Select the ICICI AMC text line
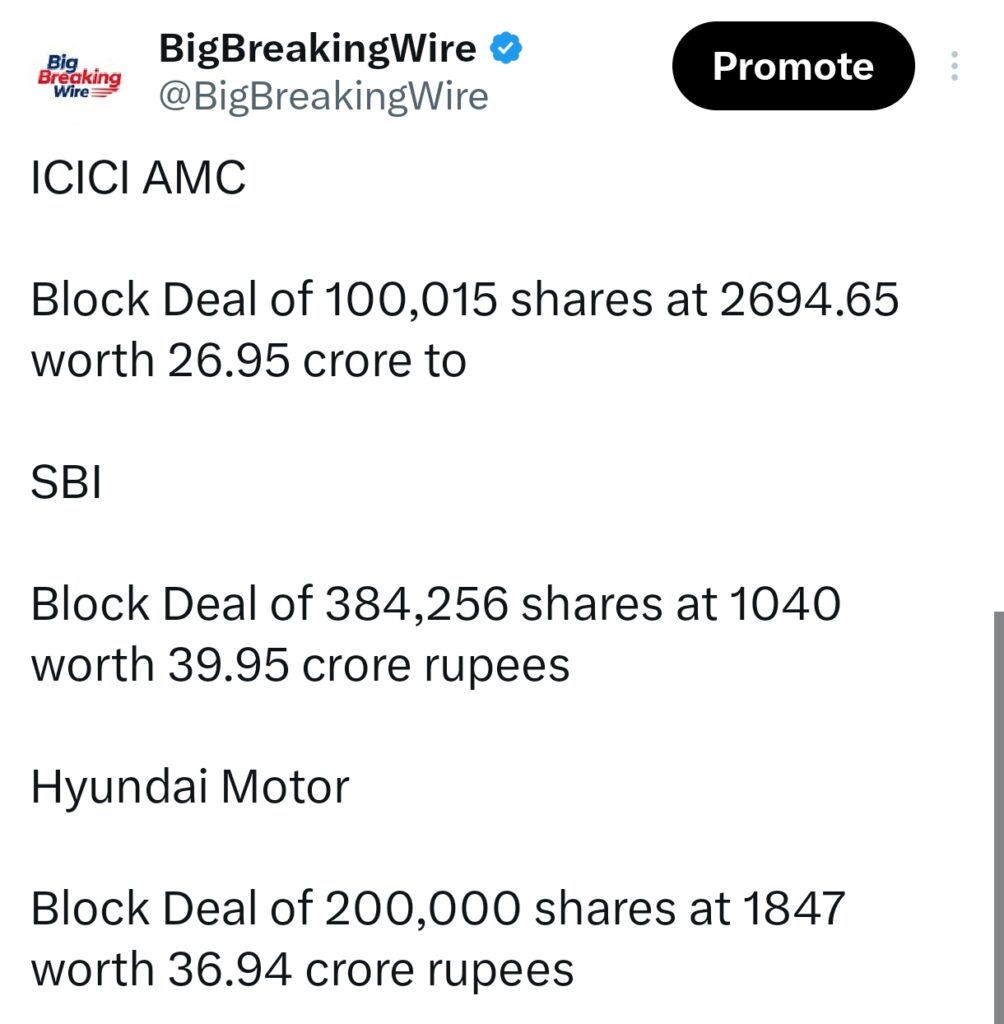Viewport: 1004px width, 1024px height. click(136, 178)
